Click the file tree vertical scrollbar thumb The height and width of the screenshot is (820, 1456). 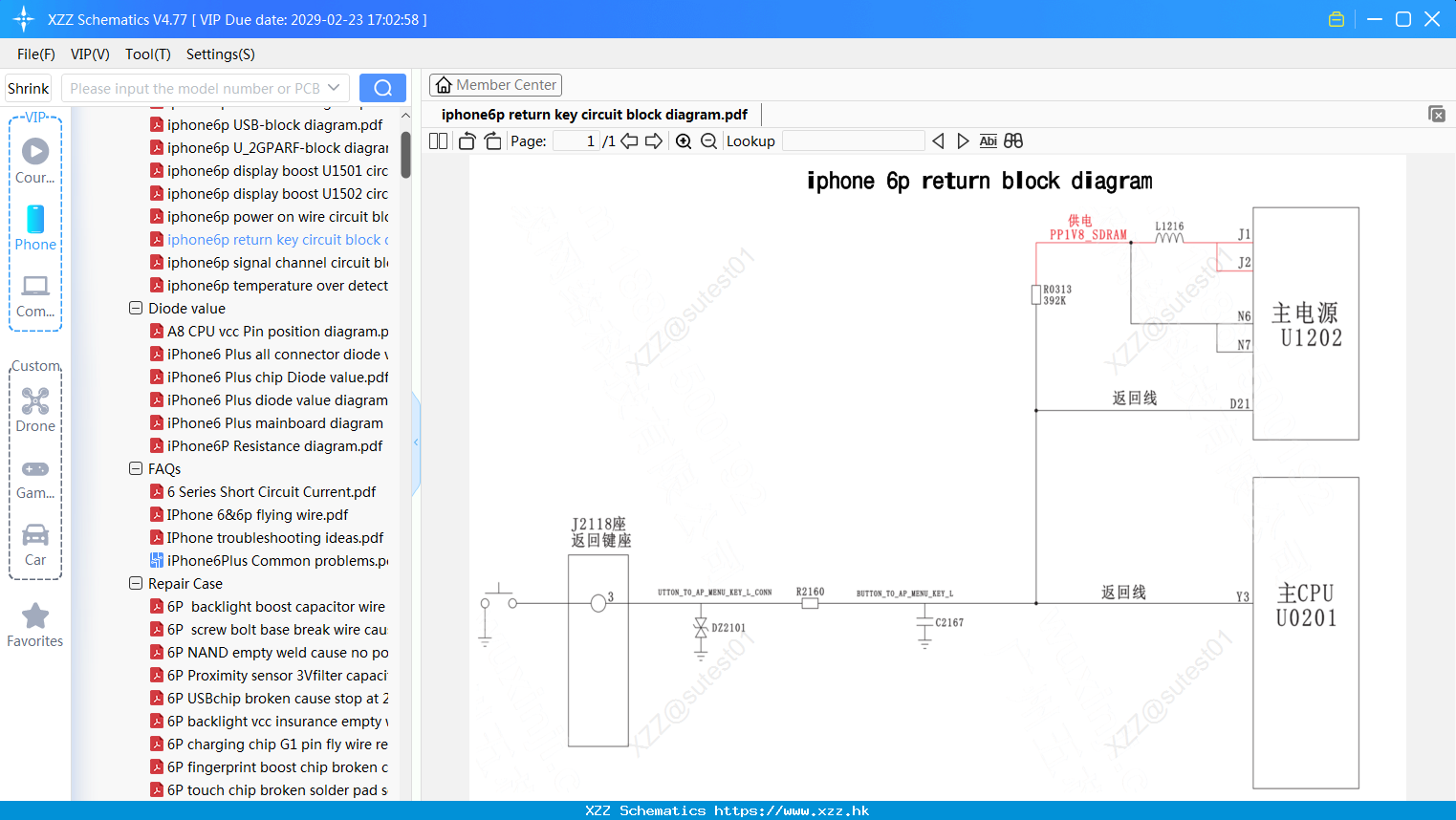pos(405,155)
